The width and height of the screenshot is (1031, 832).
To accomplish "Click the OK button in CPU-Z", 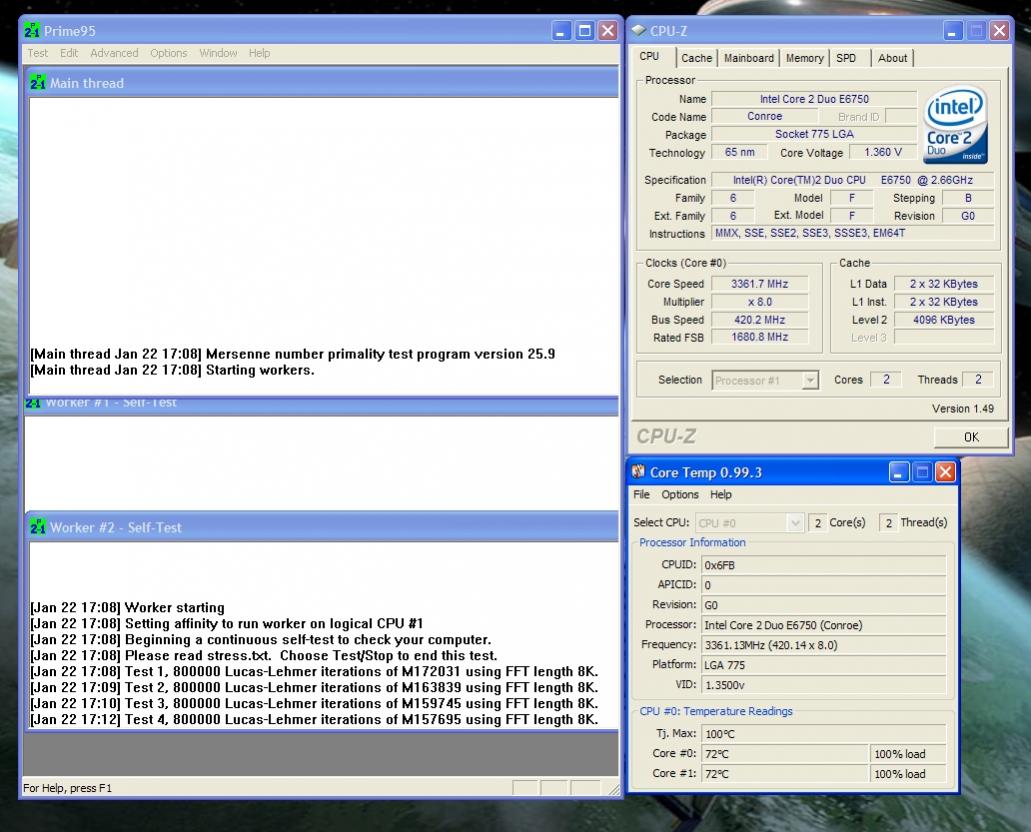I will click(x=971, y=437).
